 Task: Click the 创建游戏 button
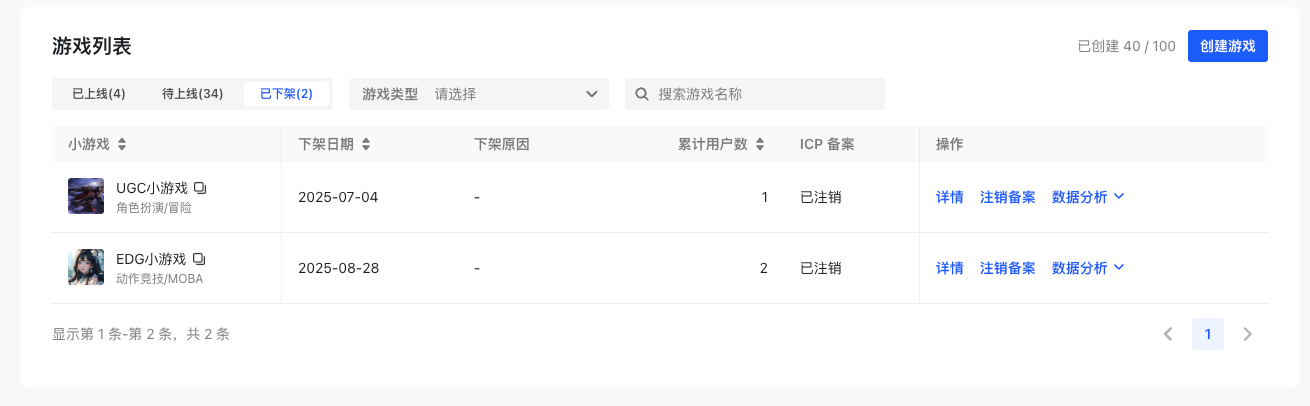[x=1227, y=46]
